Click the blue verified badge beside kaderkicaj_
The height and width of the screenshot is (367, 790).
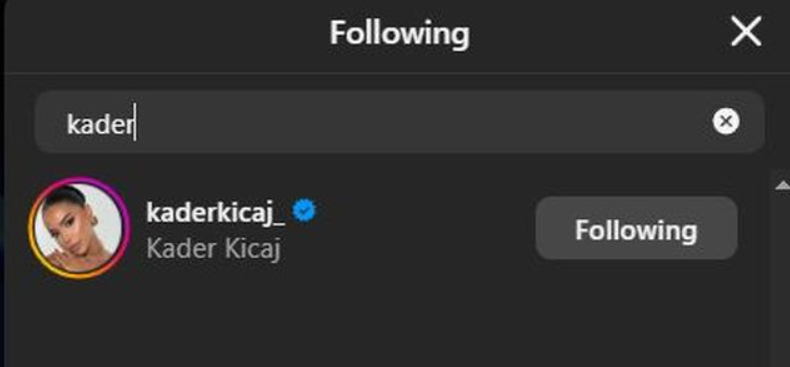point(304,210)
